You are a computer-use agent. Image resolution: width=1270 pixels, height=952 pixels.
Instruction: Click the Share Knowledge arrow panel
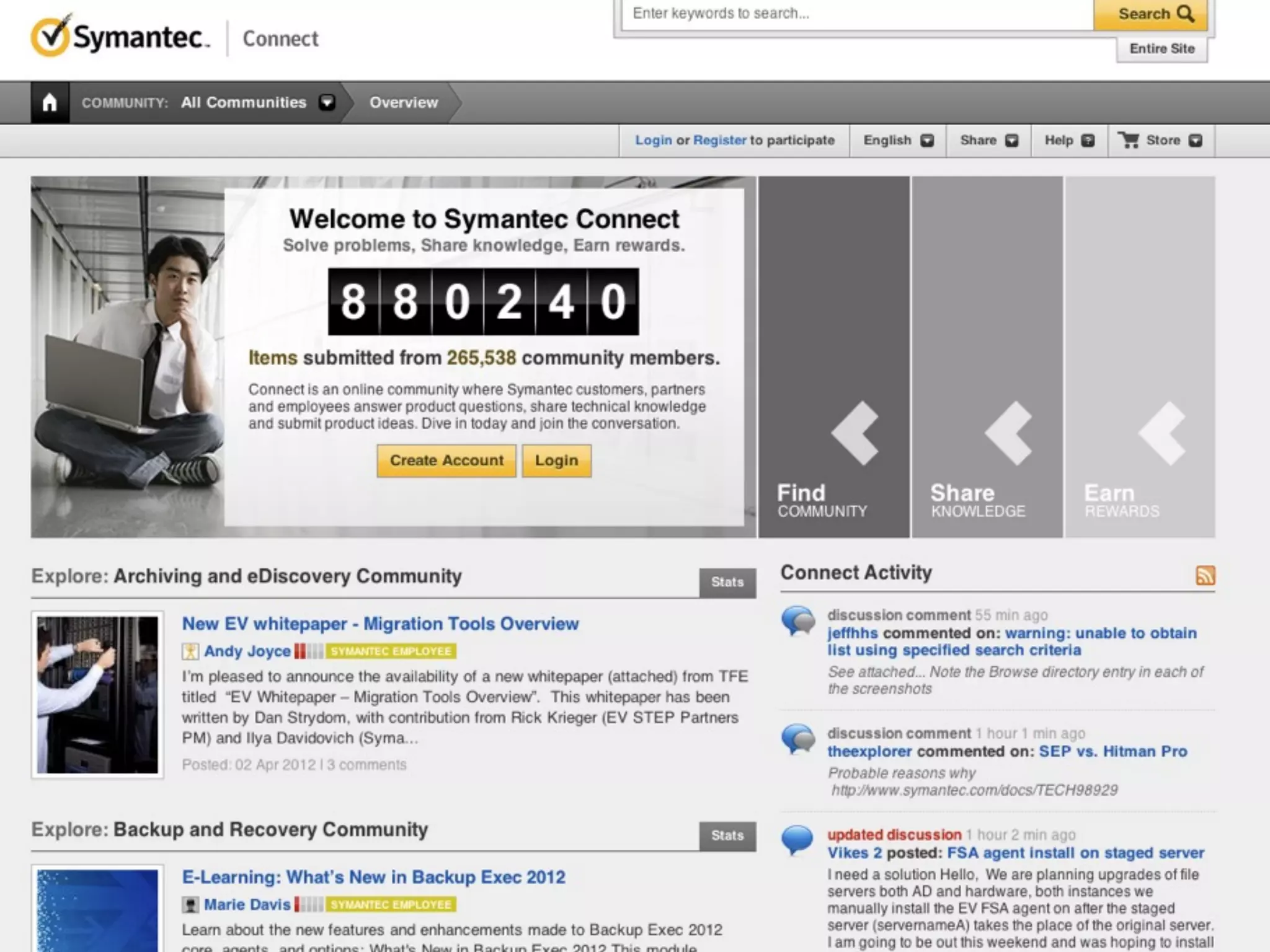[987, 357]
